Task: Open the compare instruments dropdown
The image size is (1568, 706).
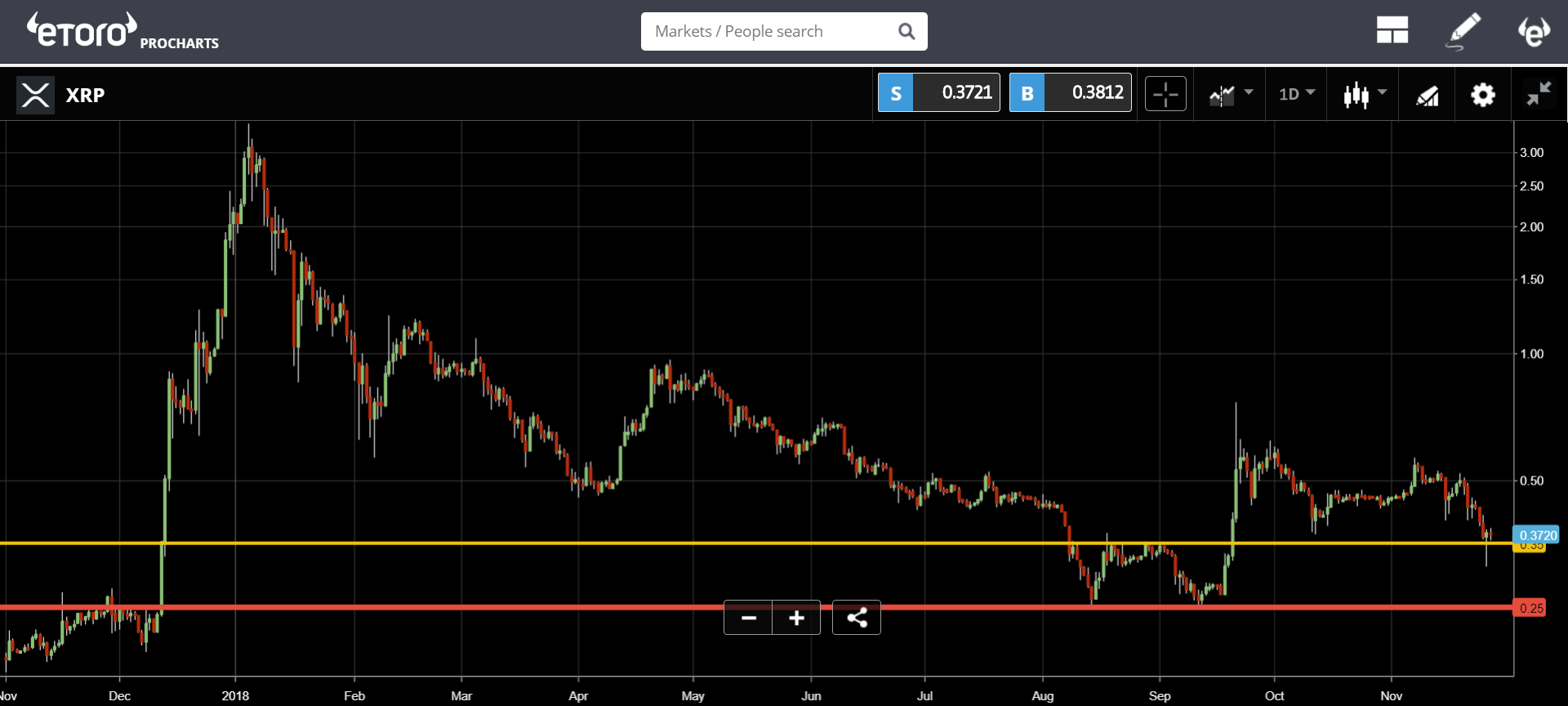Action: point(1231,95)
